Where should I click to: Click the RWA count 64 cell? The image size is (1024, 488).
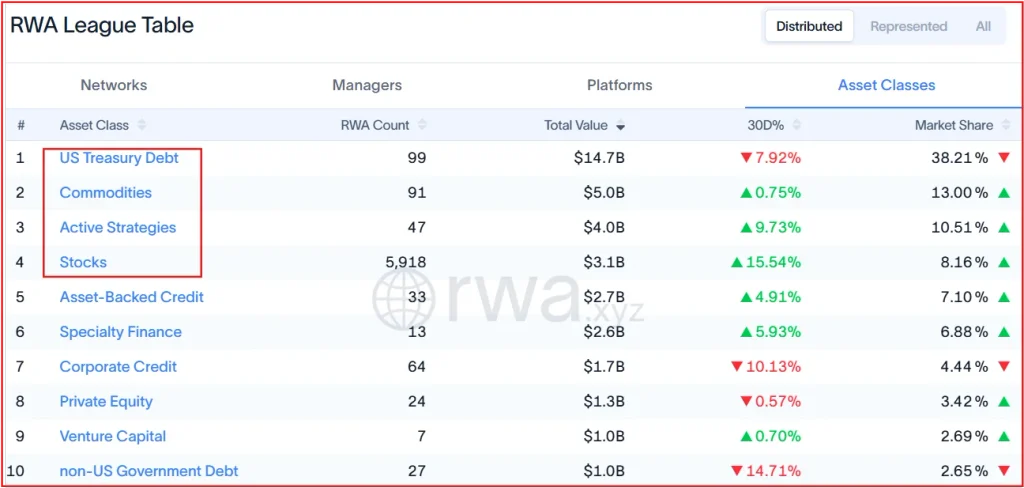tap(417, 366)
